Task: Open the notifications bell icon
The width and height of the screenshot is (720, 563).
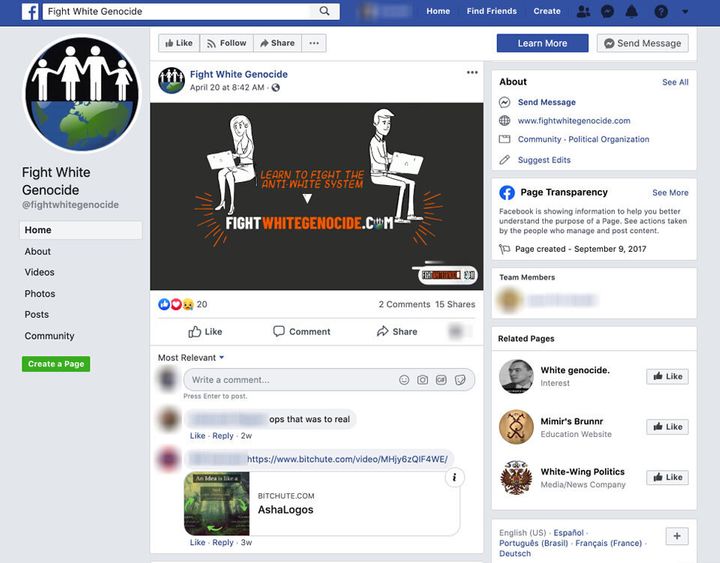Action: coord(631,12)
